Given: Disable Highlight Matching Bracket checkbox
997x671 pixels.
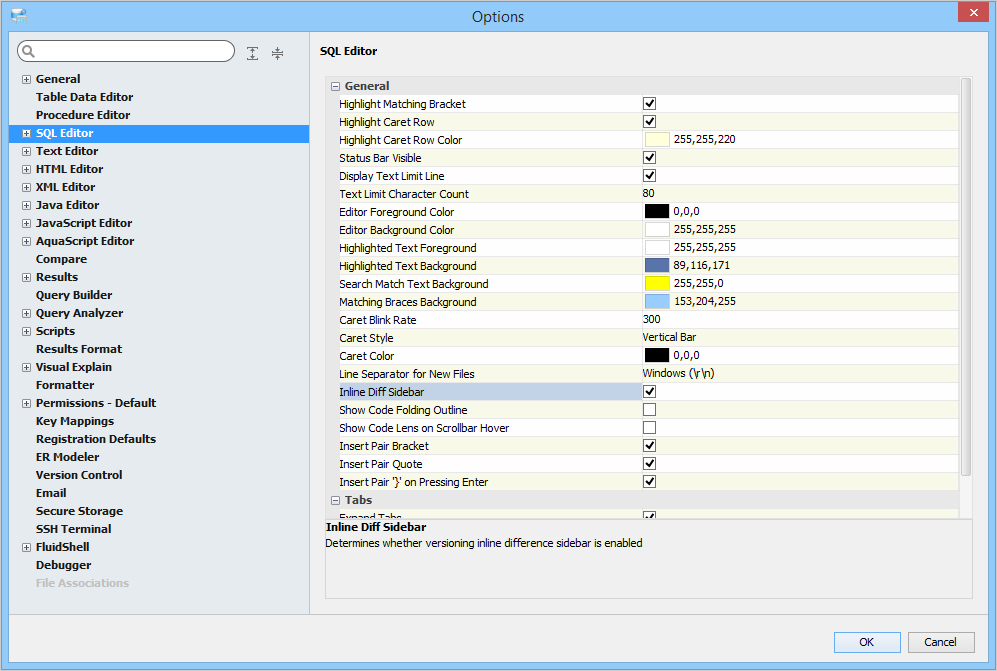Looking at the screenshot, I should (649, 104).
